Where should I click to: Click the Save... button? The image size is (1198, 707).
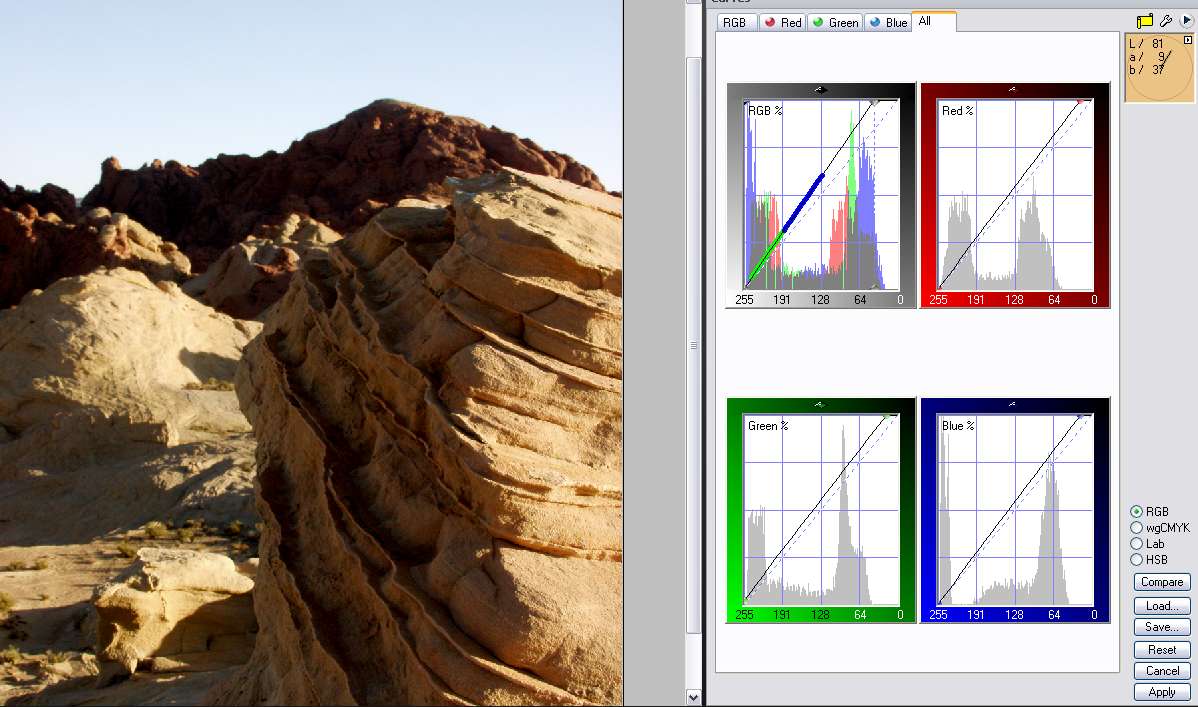click(1162, 627)
